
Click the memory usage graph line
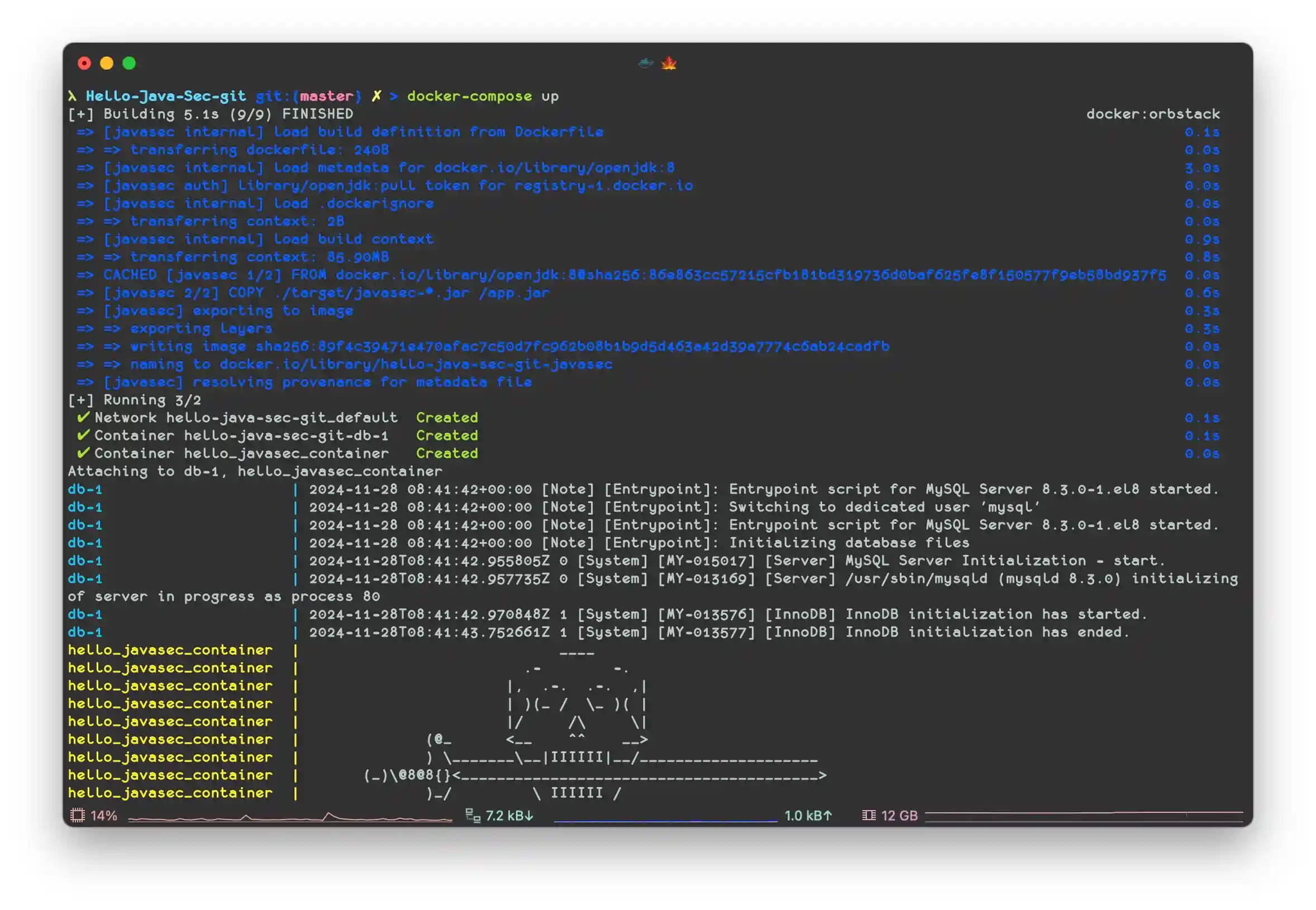(1083, 812)
